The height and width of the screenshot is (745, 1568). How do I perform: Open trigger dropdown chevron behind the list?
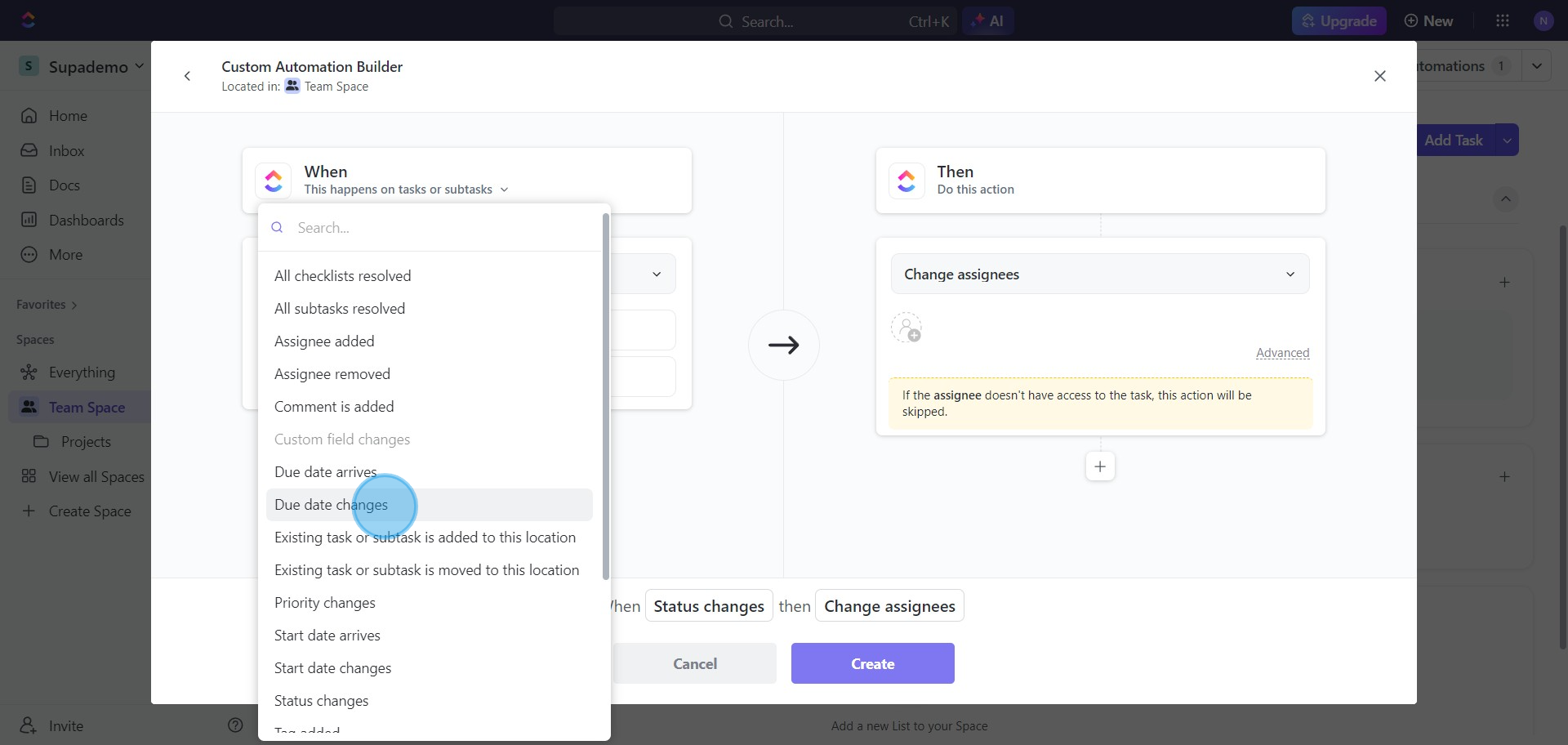(657, 274)
